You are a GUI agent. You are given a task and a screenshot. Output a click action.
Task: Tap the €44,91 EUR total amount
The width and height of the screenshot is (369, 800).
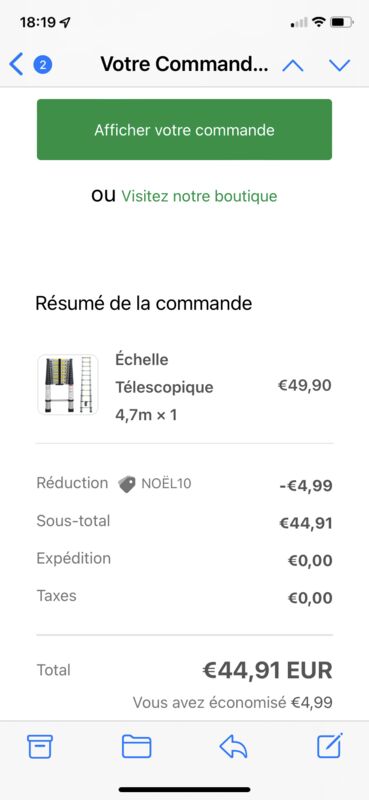(x=267, y=670)
